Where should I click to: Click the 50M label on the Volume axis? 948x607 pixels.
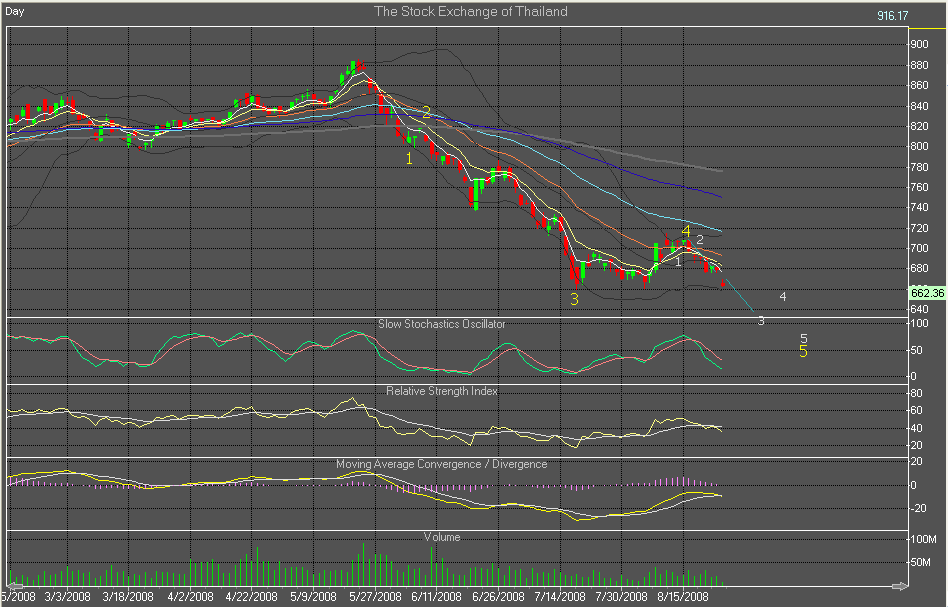pyautogui.click(x=921, y=562)
